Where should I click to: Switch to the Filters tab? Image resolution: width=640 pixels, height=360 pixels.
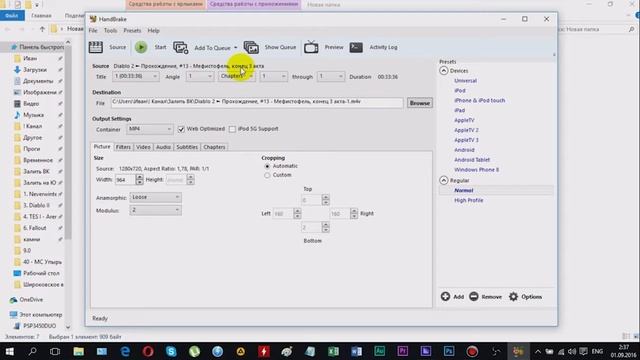[x=123, y=147]
